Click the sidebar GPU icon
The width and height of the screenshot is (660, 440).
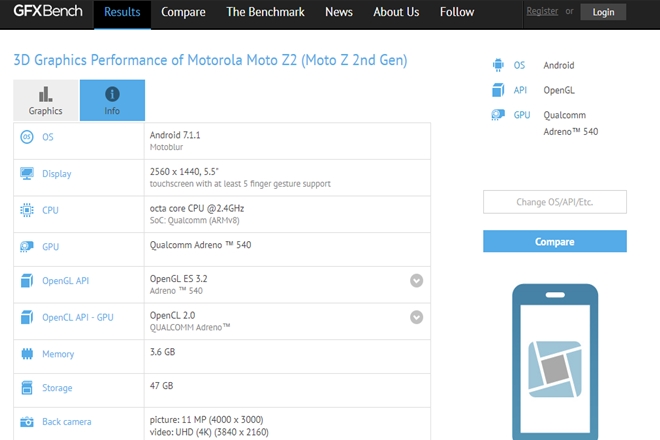point(498,115)
